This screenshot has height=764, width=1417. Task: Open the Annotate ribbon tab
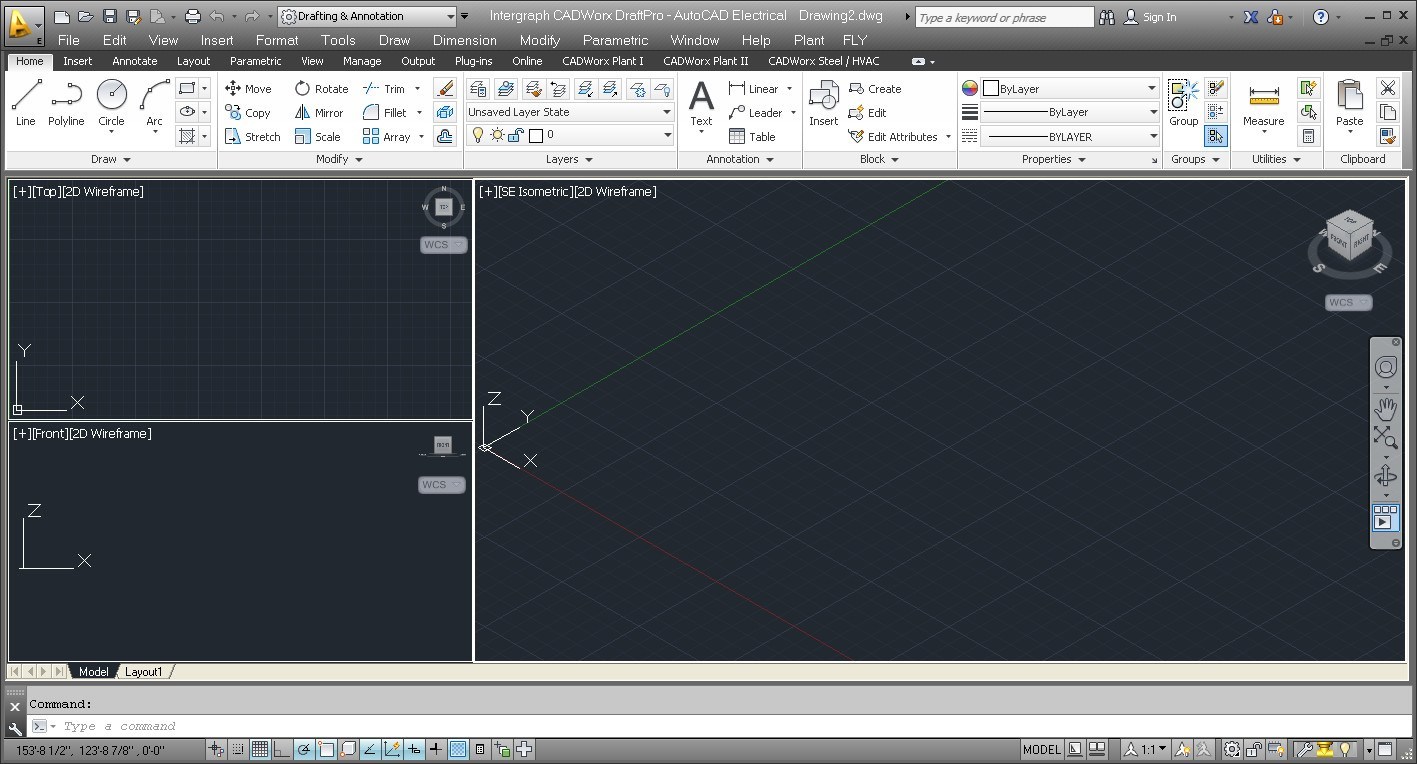[134, 61]
